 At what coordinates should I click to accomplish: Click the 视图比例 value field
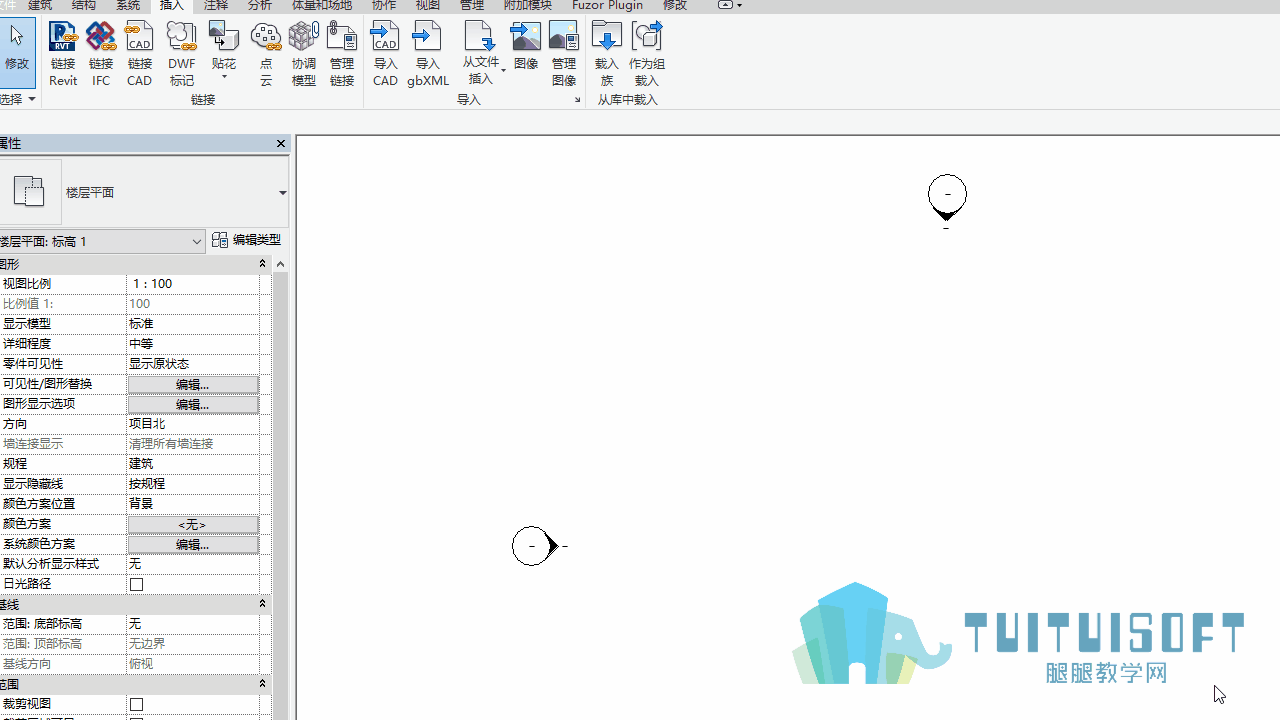(x=193, y=284)
